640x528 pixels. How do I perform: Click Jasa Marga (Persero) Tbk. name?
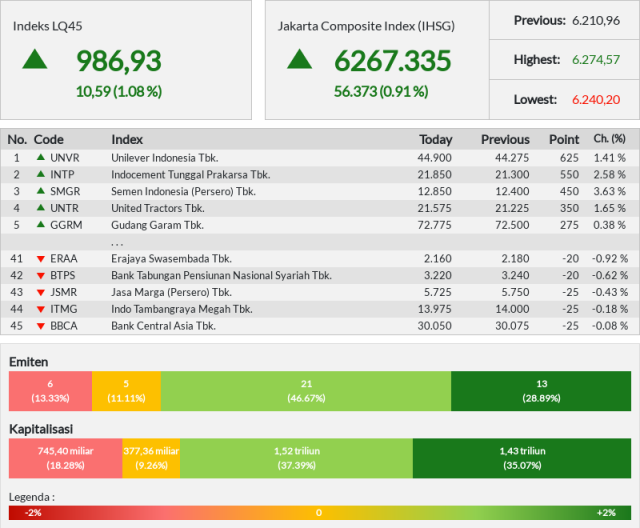(171, 292)
